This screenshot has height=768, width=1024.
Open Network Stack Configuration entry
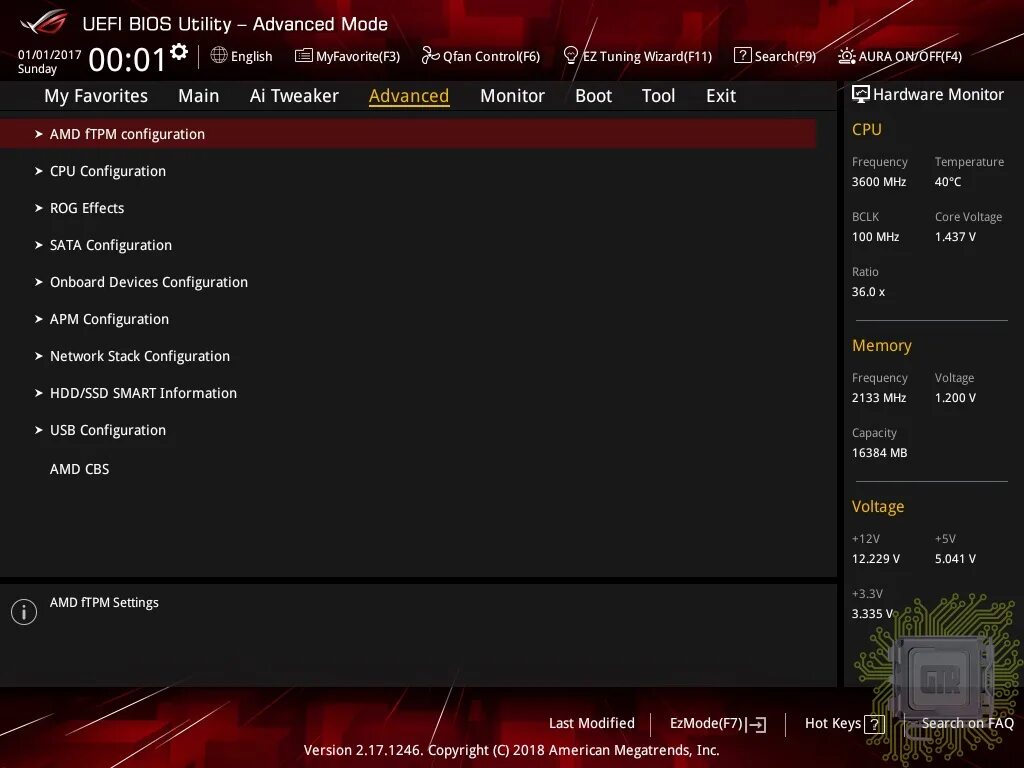[x=140, y=356]
